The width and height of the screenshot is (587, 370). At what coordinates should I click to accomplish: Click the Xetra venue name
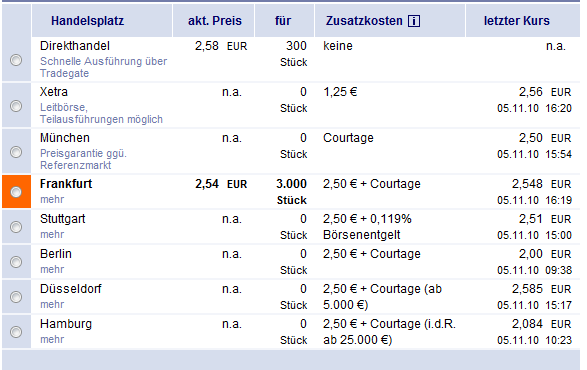click(54, 92)
